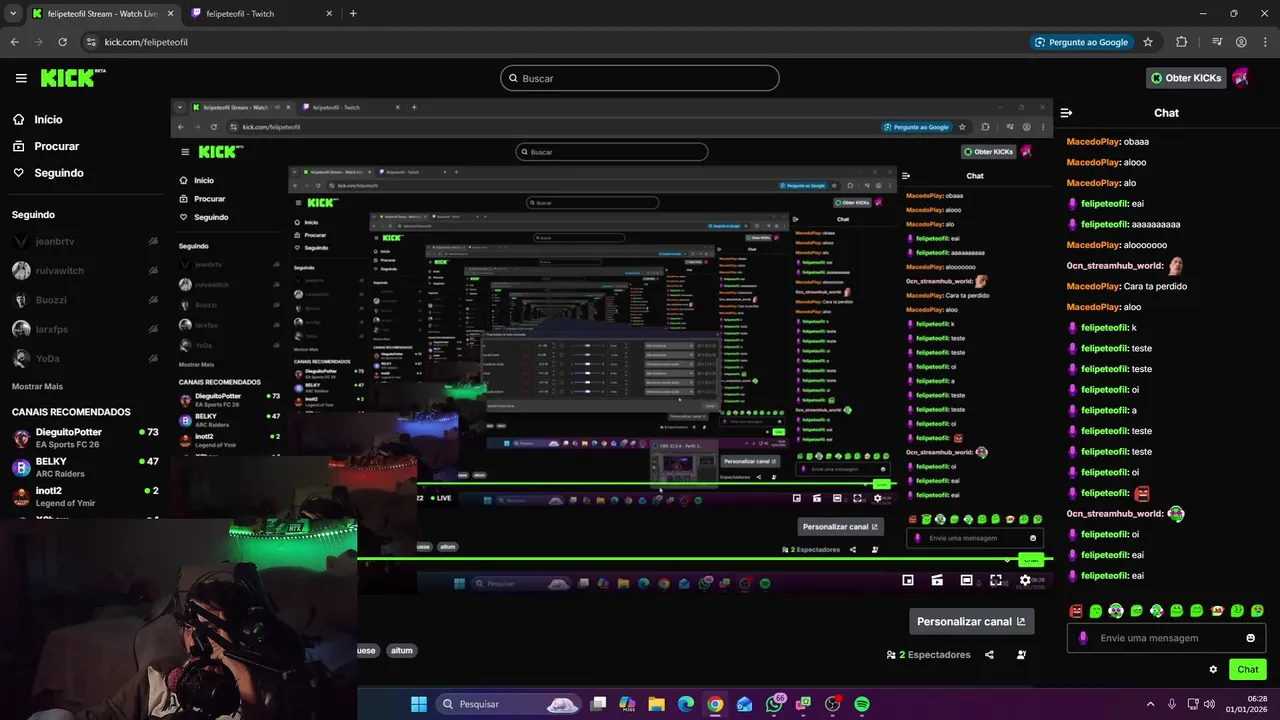Image resolution: width=1280 pixels, height=720 pixels.
Task: Open a new browser tab
Action: [x=353, y=14]
